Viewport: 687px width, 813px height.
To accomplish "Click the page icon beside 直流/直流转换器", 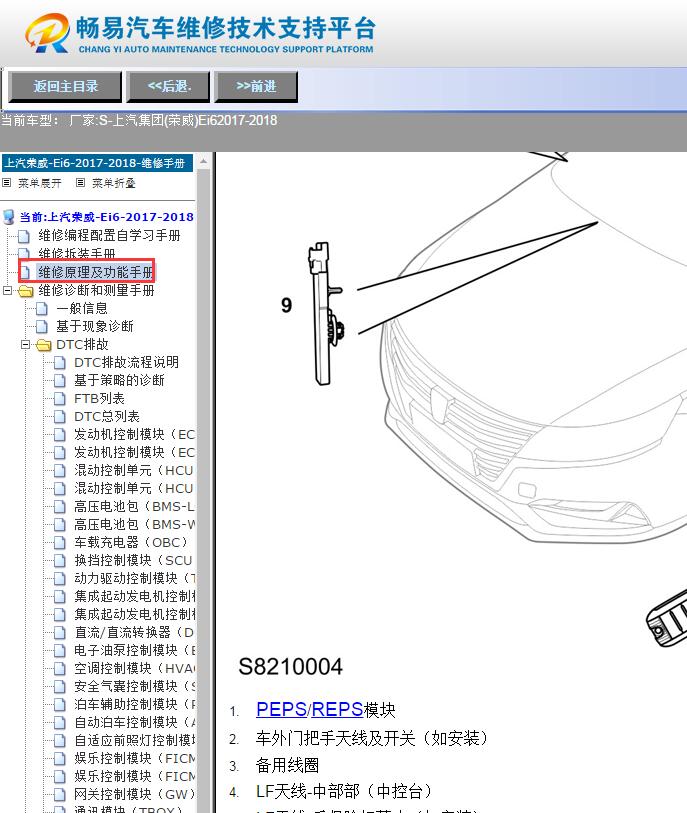I will coord(60,633).
